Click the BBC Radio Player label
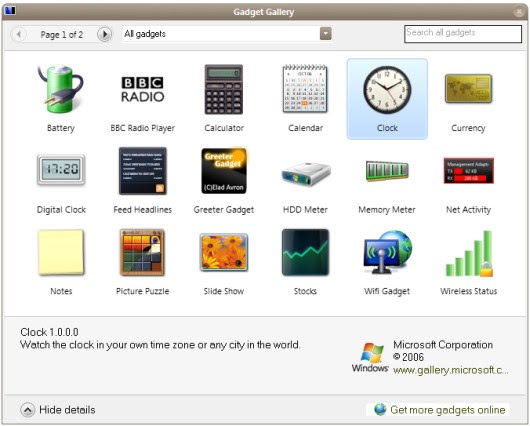This screenshot has height=426, width=530. point(142,128)
